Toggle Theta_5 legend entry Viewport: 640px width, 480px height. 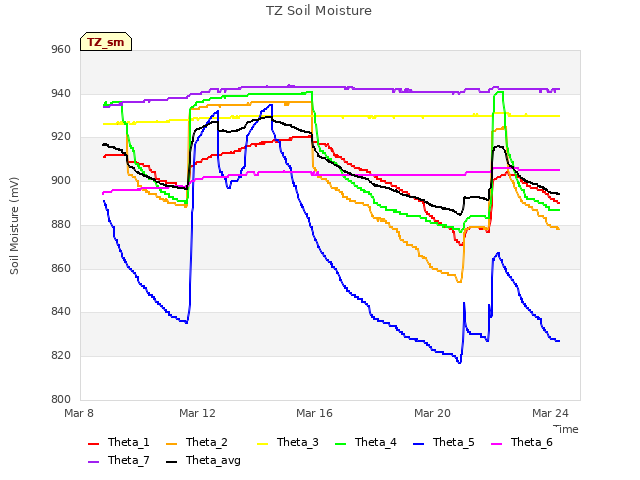(x=444, y=442)
